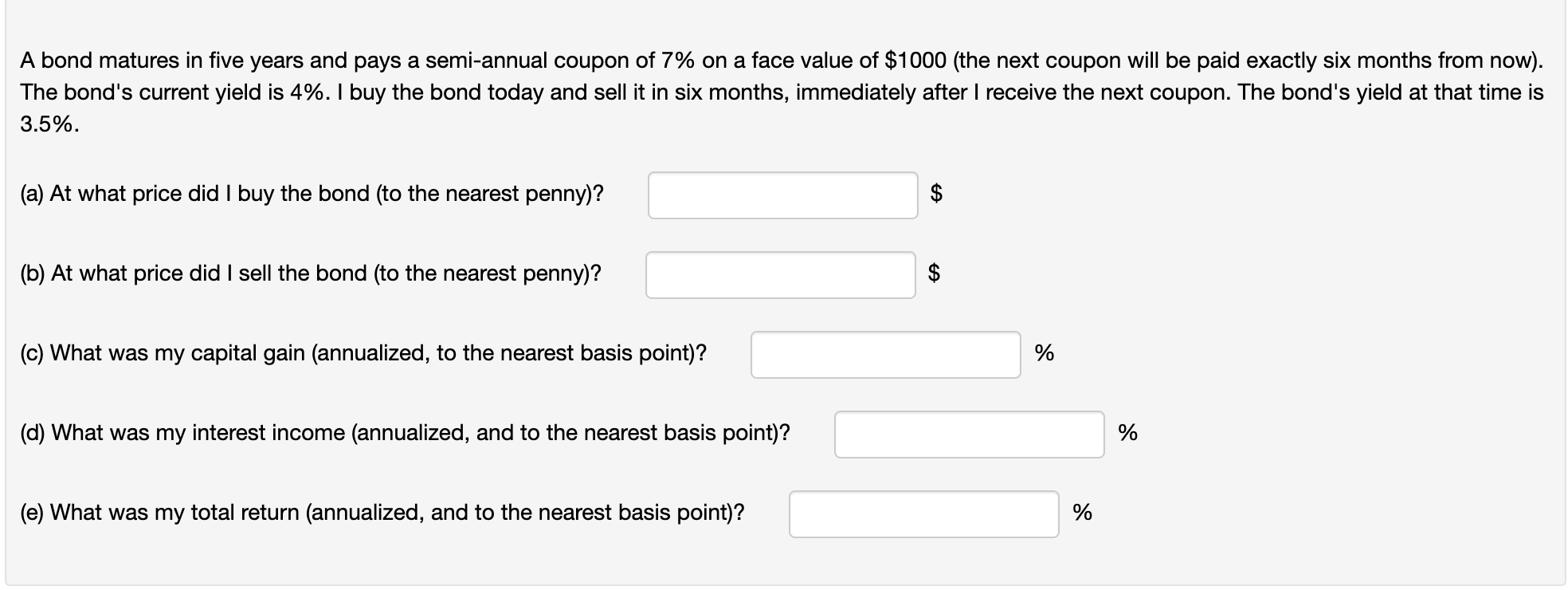This screenshot has height=590, width=1568.
Task: Click the "$1000" face value in the paragraph
Action: [x=916, y=61]
